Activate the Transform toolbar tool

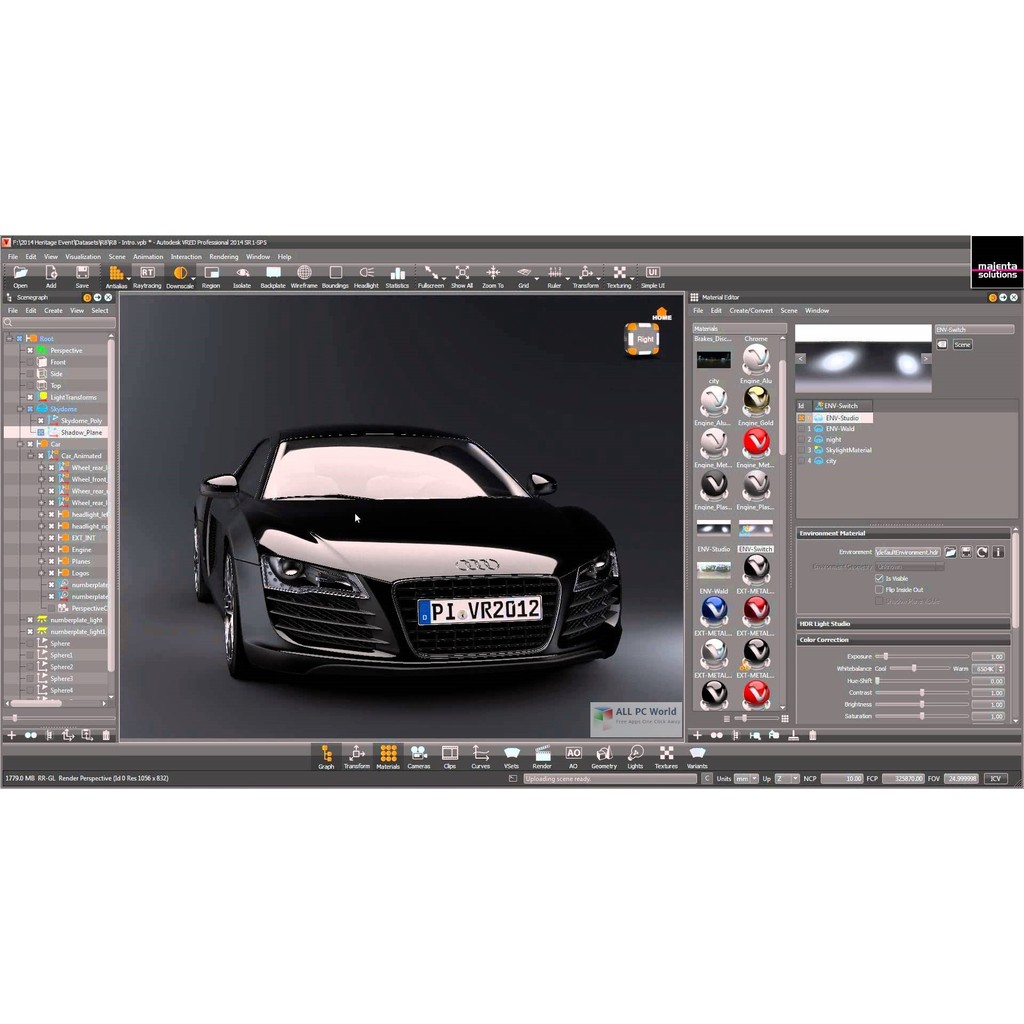point(586,276)
